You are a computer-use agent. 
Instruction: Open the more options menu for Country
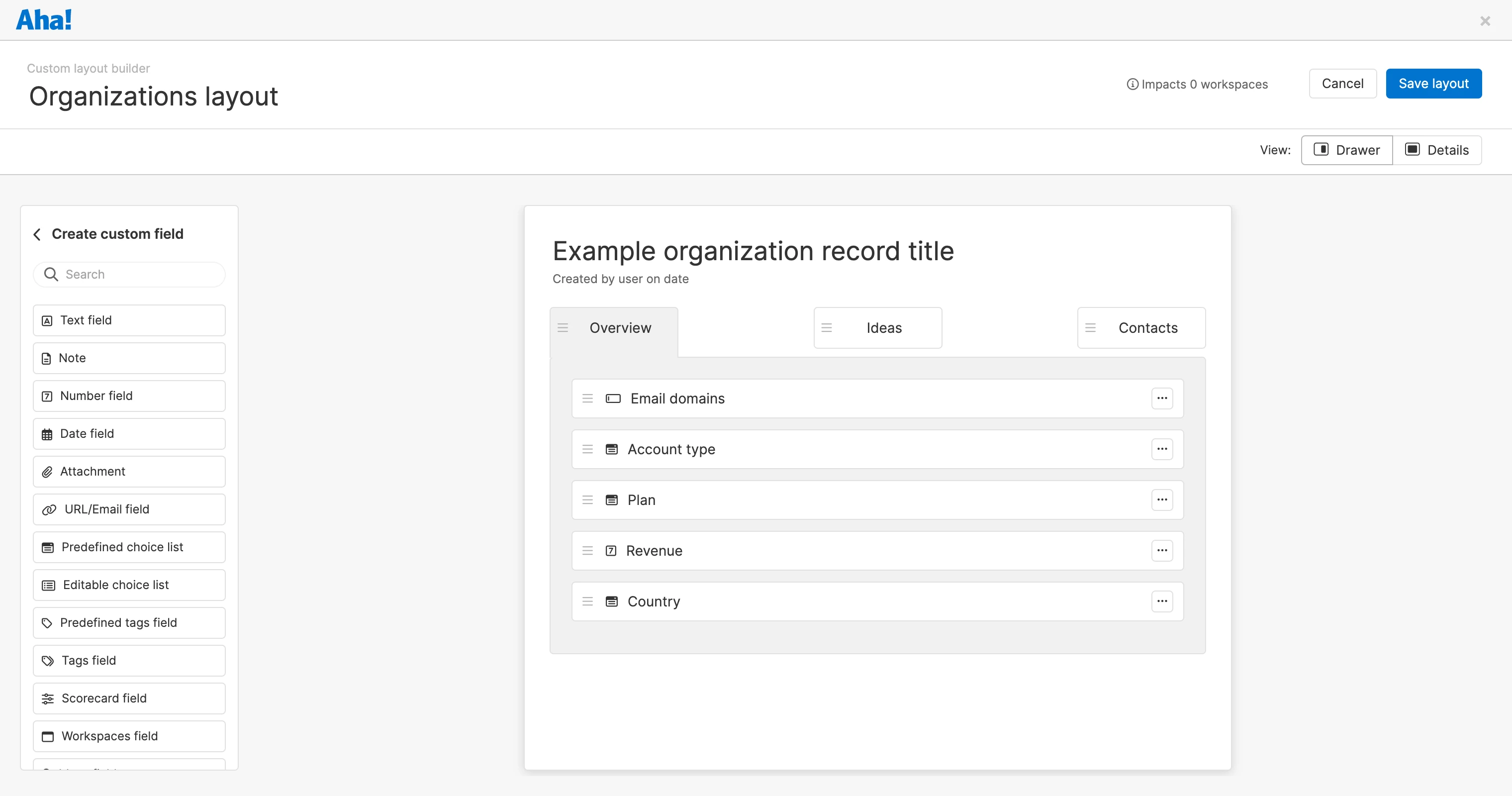tap(1161, 601)
